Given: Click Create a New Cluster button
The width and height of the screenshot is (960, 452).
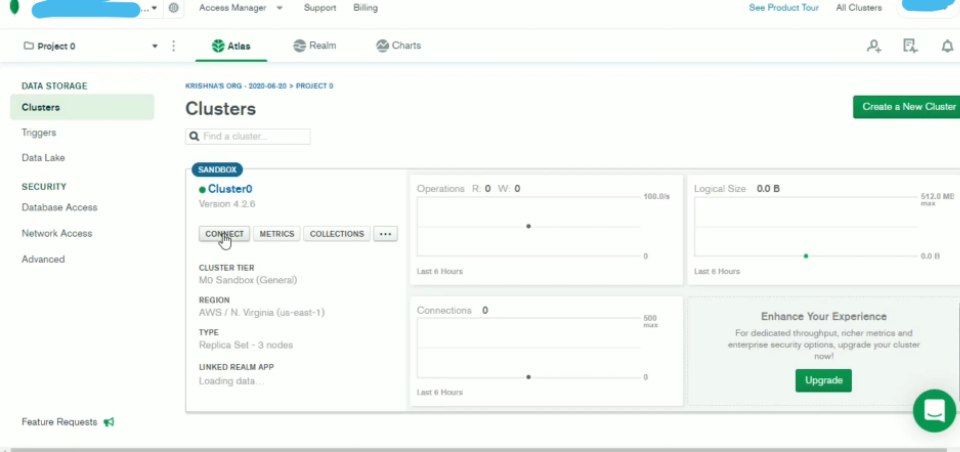Looking at the screenshot, I should pos(907,107).
